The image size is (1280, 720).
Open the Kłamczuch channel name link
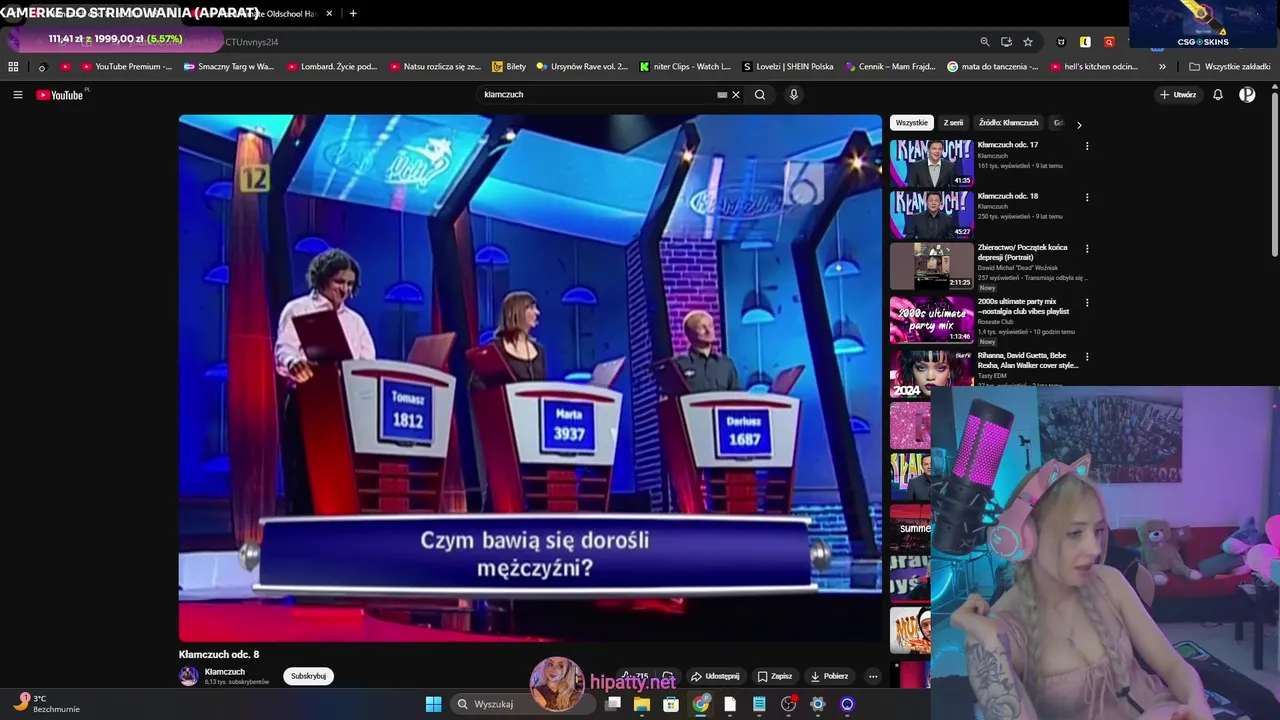[224, 672]
